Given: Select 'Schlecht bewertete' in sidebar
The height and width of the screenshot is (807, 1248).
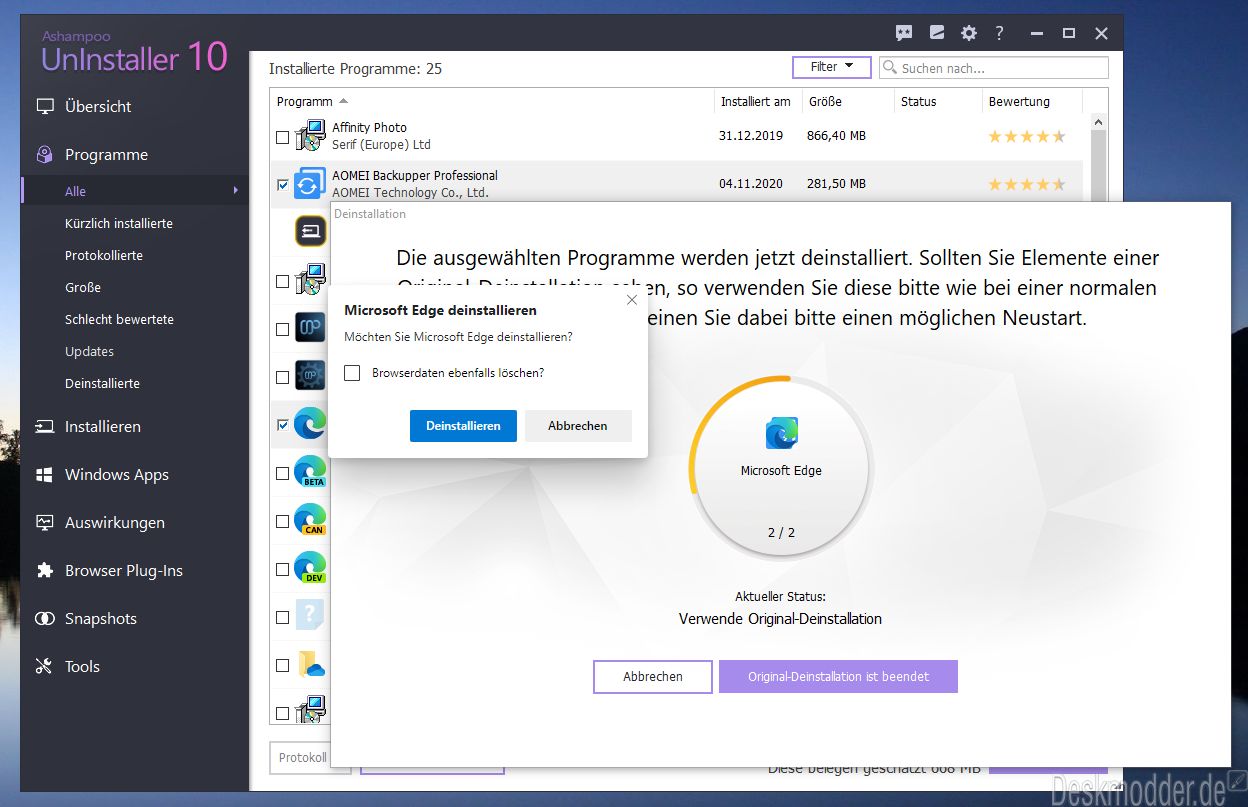Looking at the screenshot, I should (119, 319).
